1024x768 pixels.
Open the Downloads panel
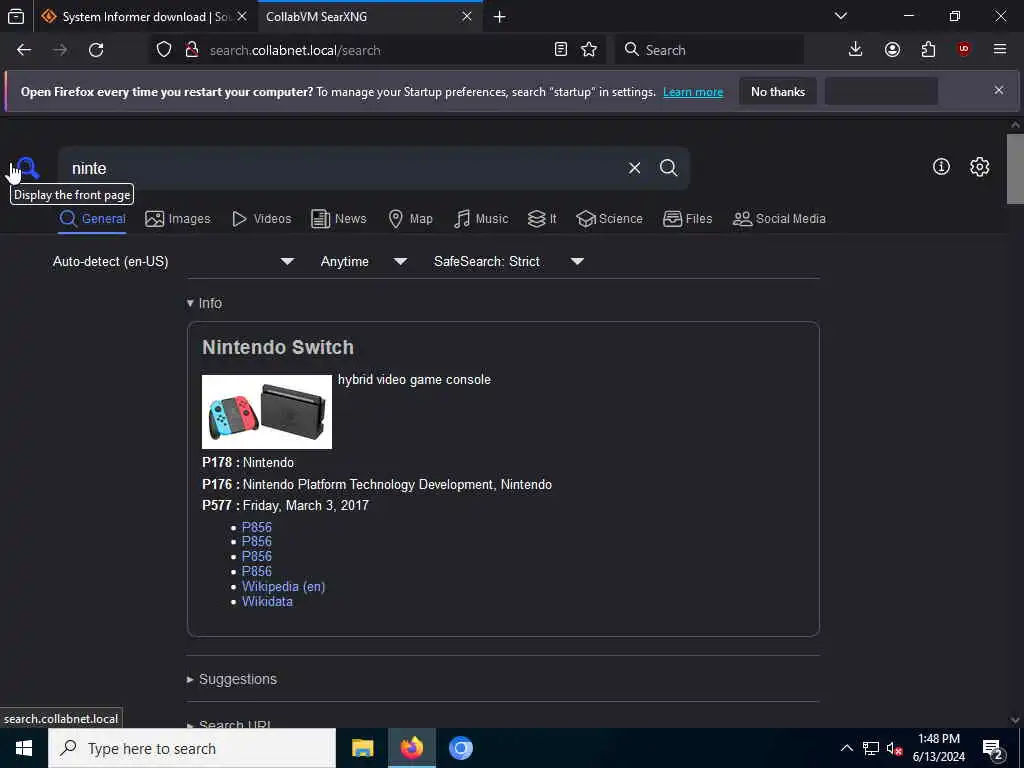(856, 50)
